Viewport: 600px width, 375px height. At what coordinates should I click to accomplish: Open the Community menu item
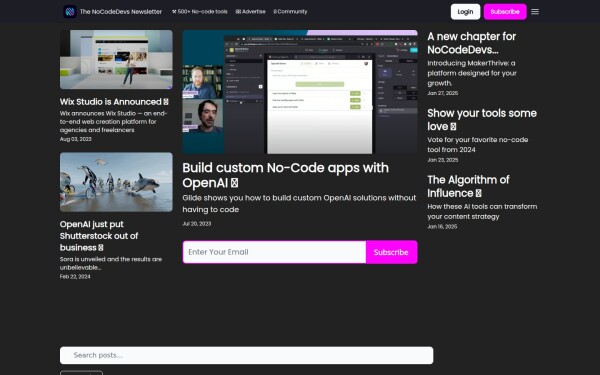pyautogui.click(x=290, y=11)
